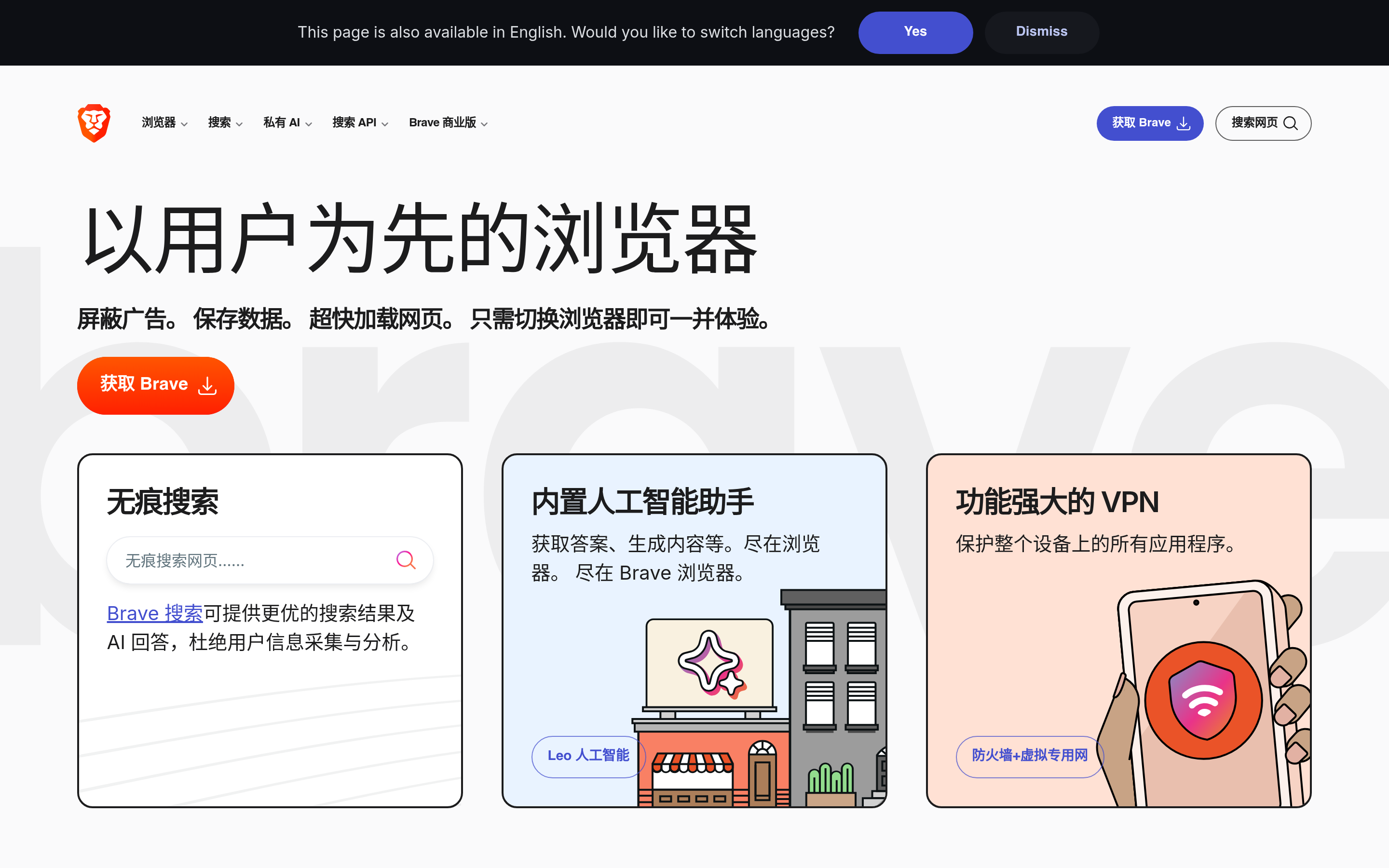
Task: Open the 搜索 API navigation menu
Action: coord(360,123)
